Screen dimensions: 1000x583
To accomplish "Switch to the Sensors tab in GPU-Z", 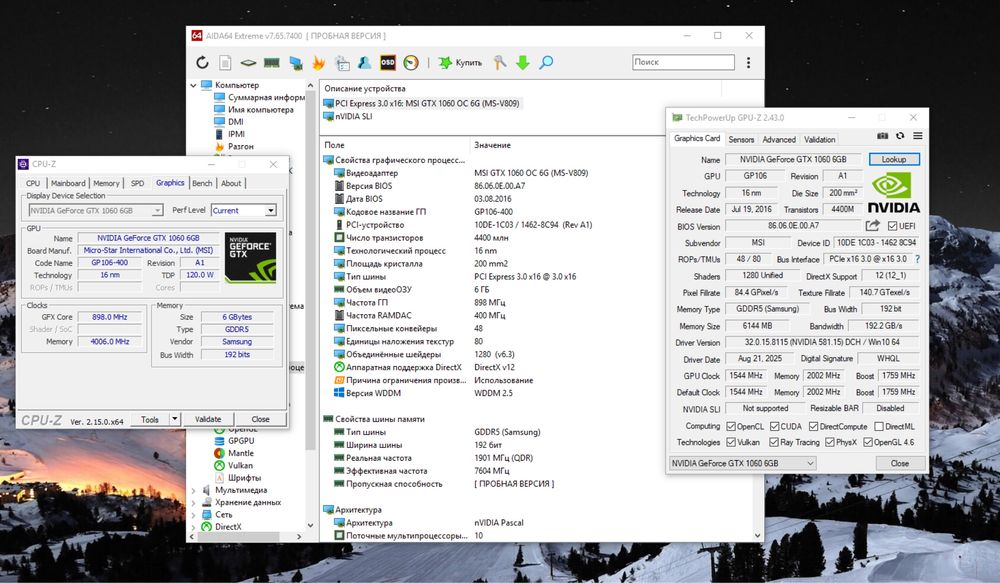I will pyautogui.click(x=741, y=140).
